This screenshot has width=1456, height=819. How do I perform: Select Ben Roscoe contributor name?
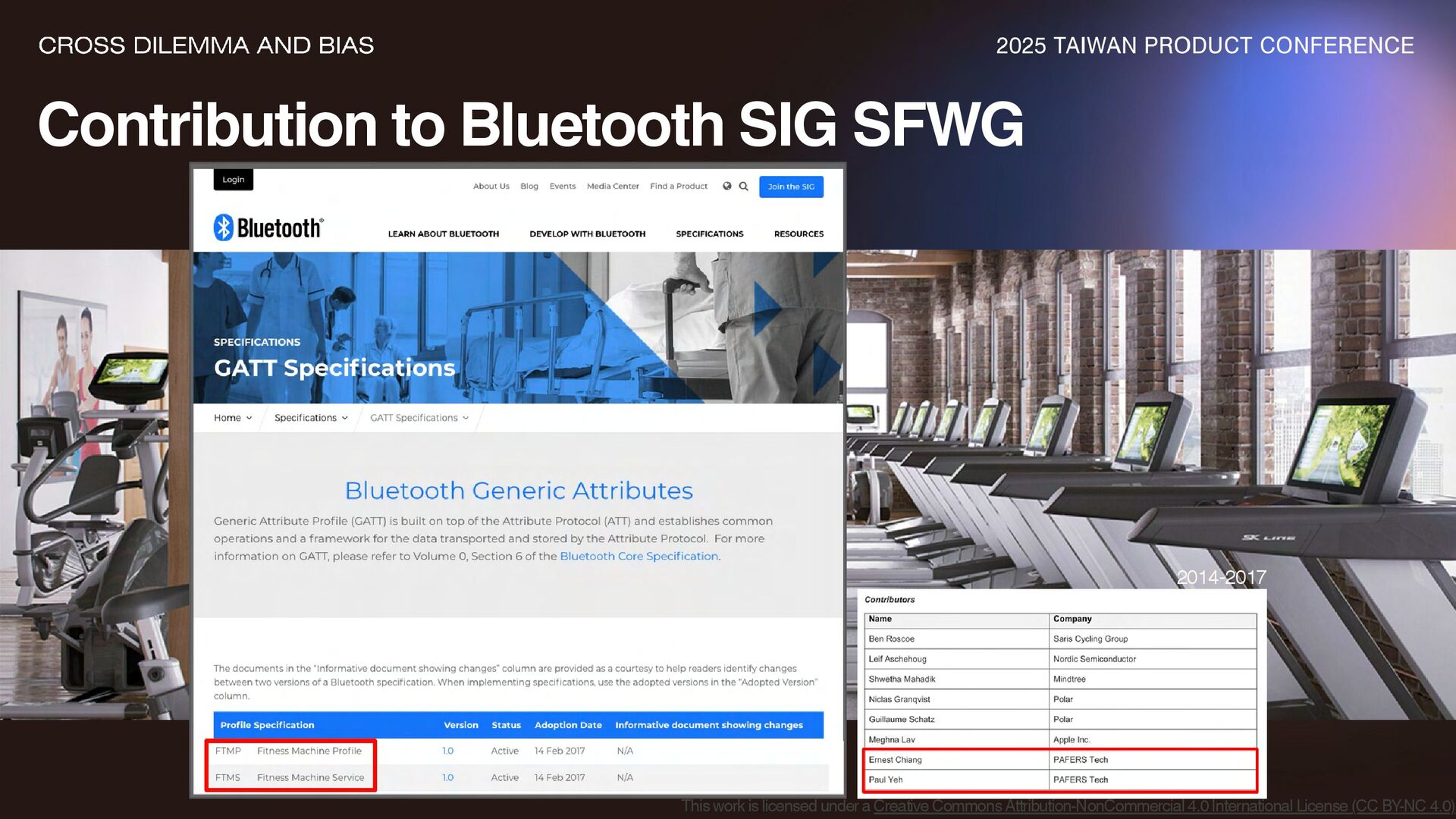(x=891, y=639)
